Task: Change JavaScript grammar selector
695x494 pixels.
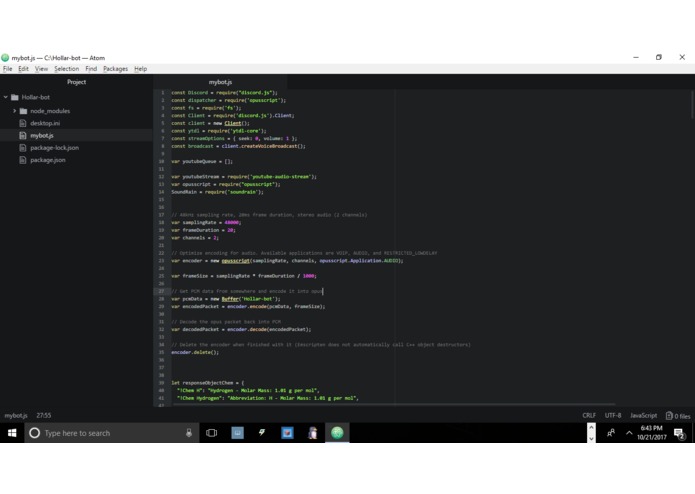Action: coord(644,415)
